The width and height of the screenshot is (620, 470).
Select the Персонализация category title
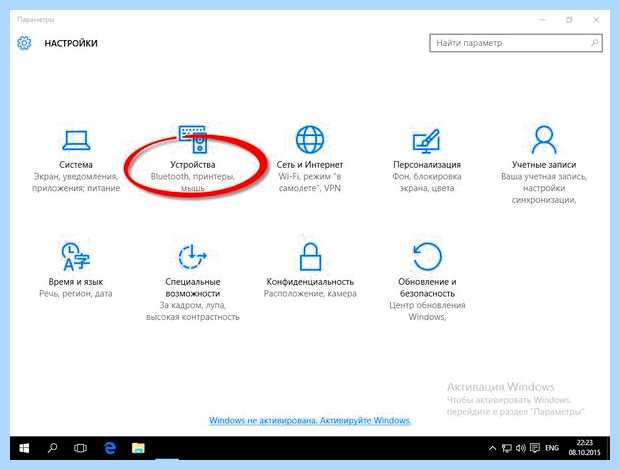[427, 164]
